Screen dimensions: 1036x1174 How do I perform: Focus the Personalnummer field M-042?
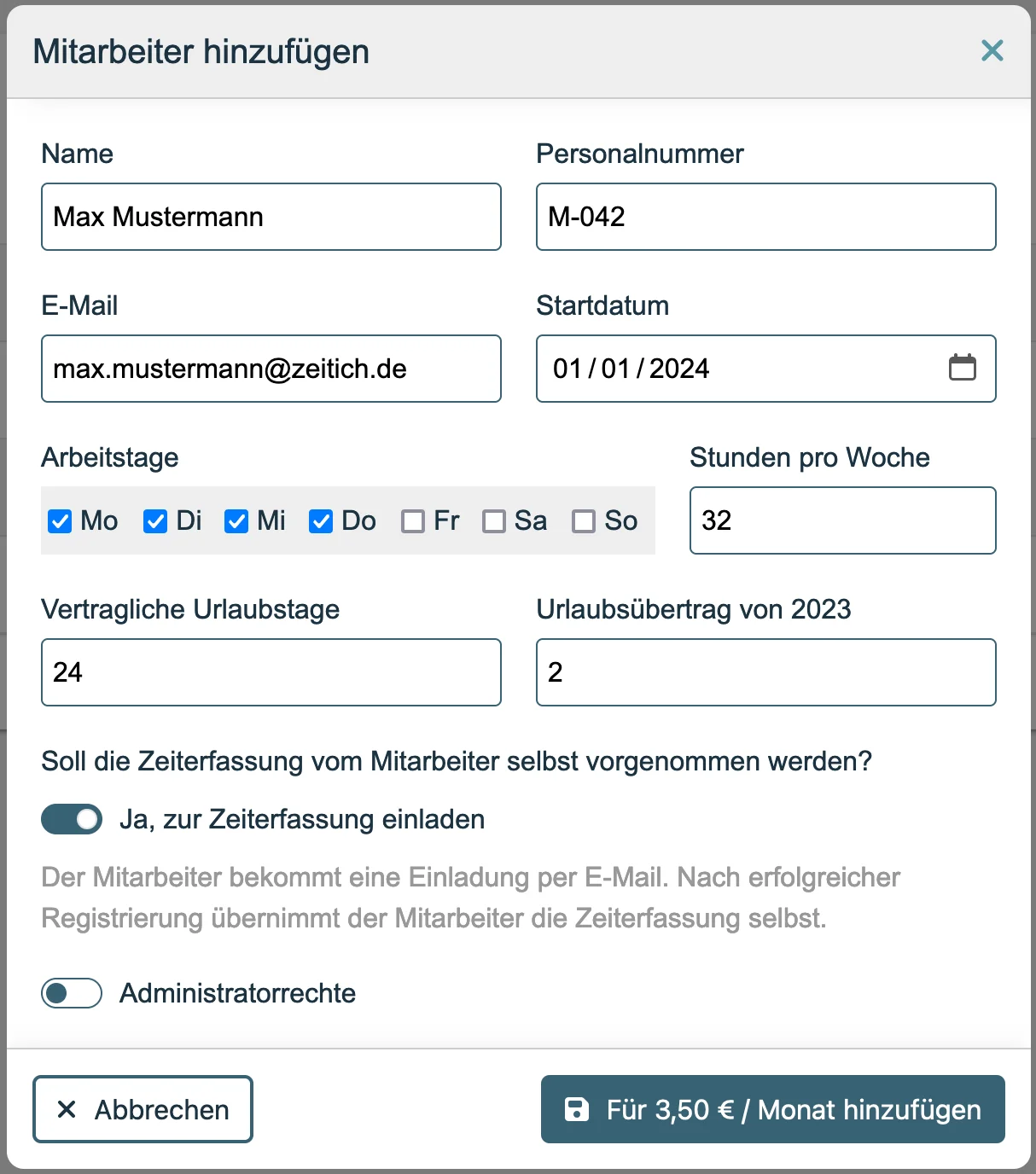tap(766, 217)
